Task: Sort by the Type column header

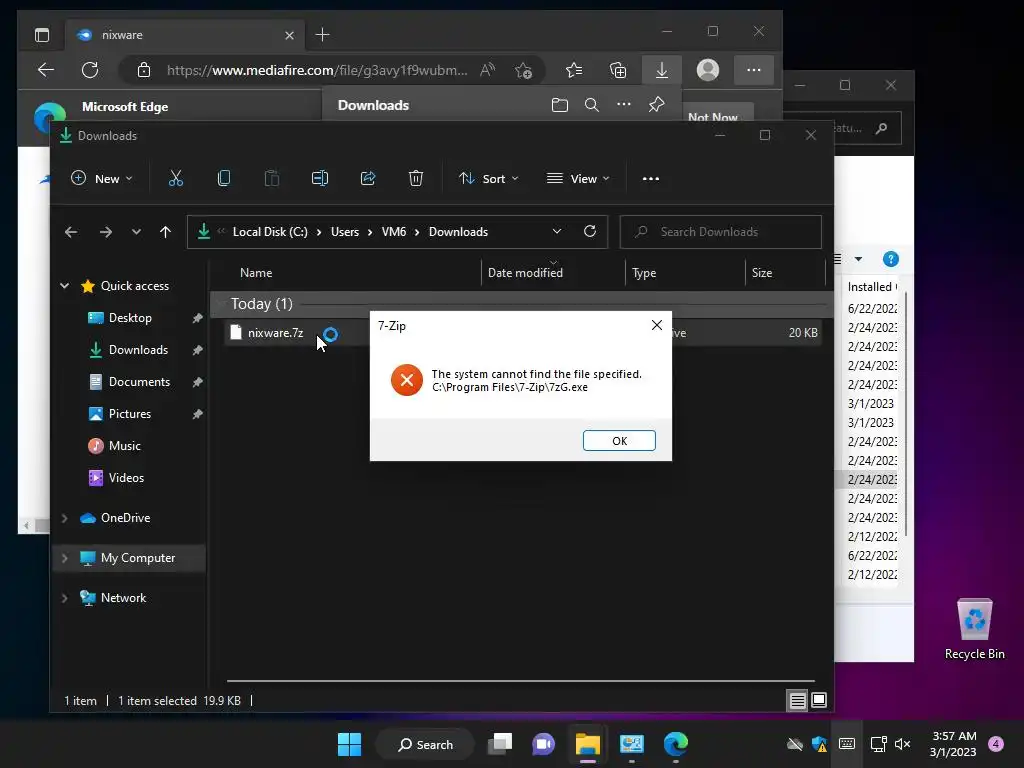Action: (x=644, y=273)
